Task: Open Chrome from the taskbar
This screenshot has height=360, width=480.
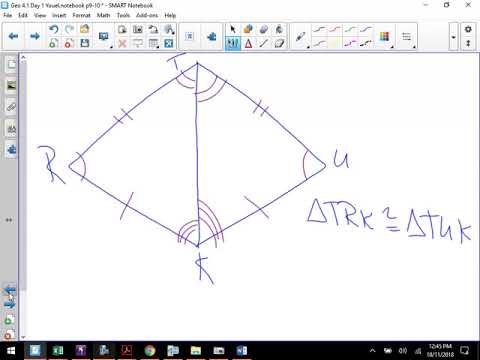Action: [x=150, y=351]
